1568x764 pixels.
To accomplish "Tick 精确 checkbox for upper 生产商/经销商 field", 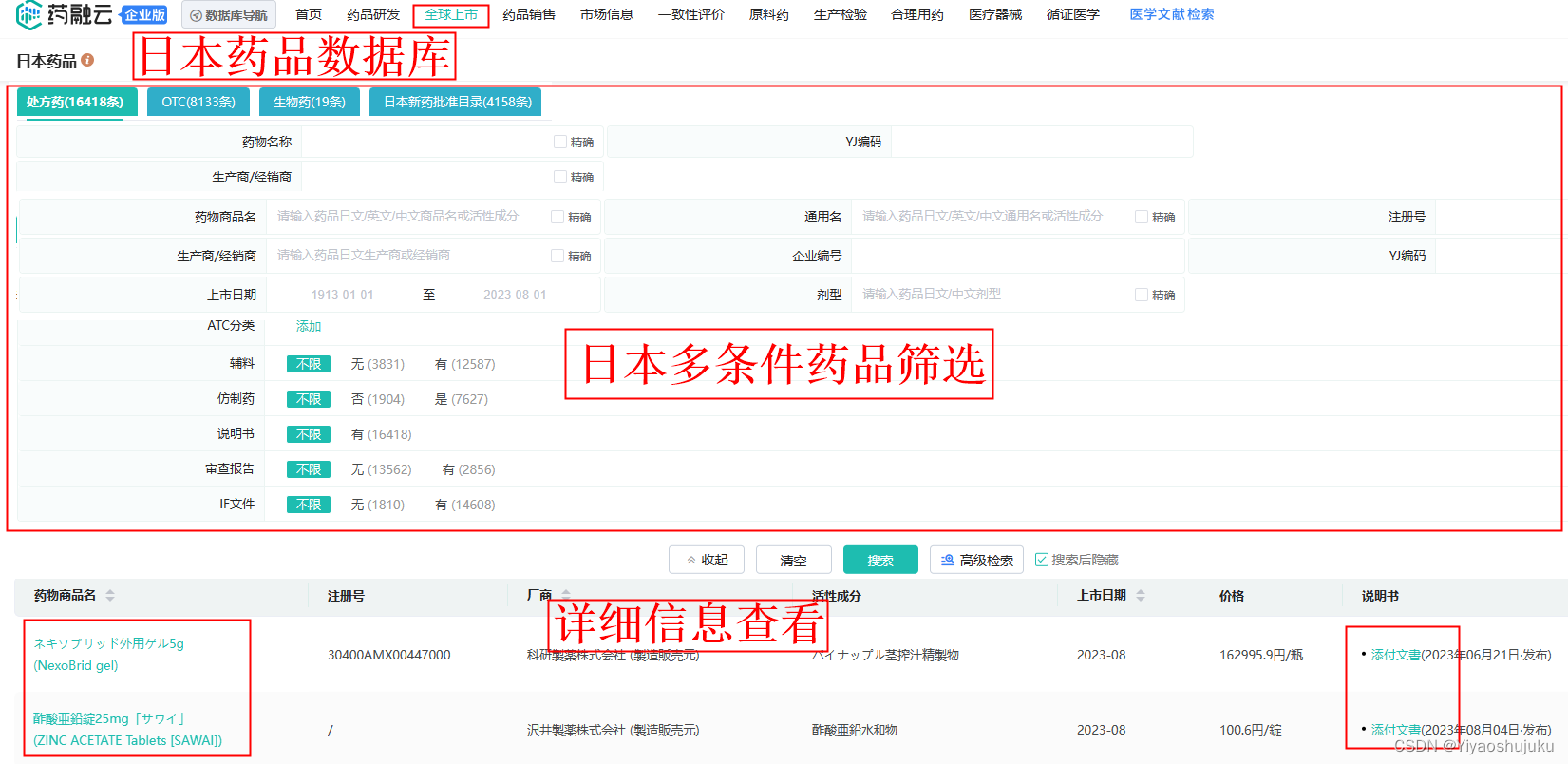I will 560,177.
